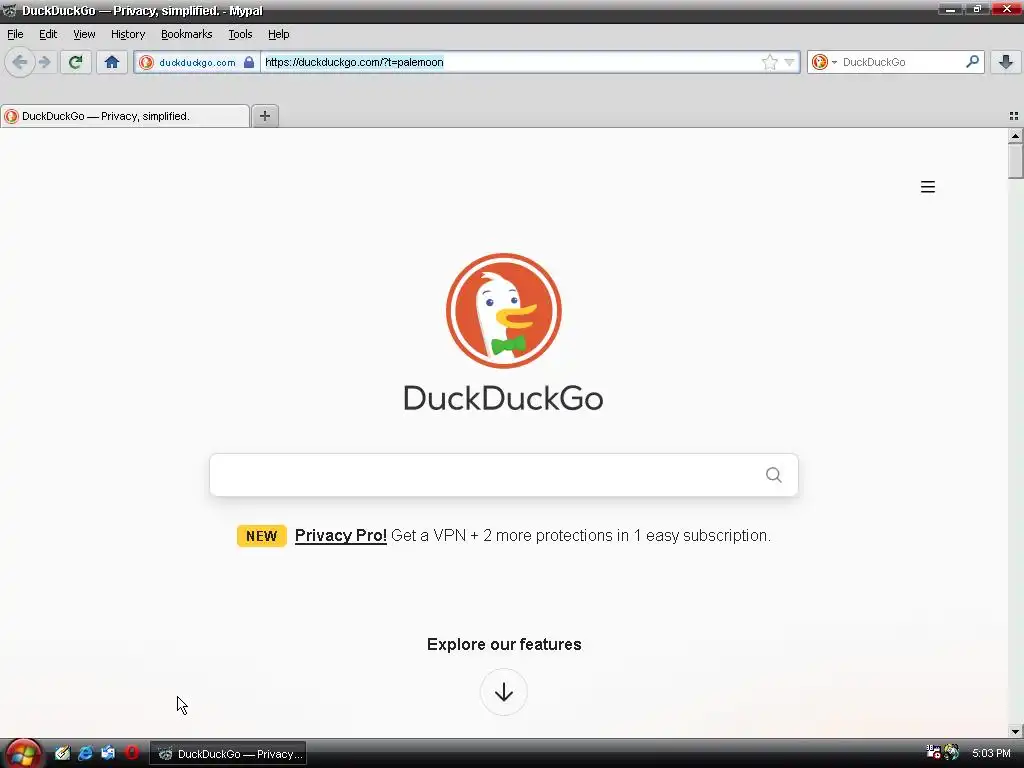Go to the browser home page

112,62
